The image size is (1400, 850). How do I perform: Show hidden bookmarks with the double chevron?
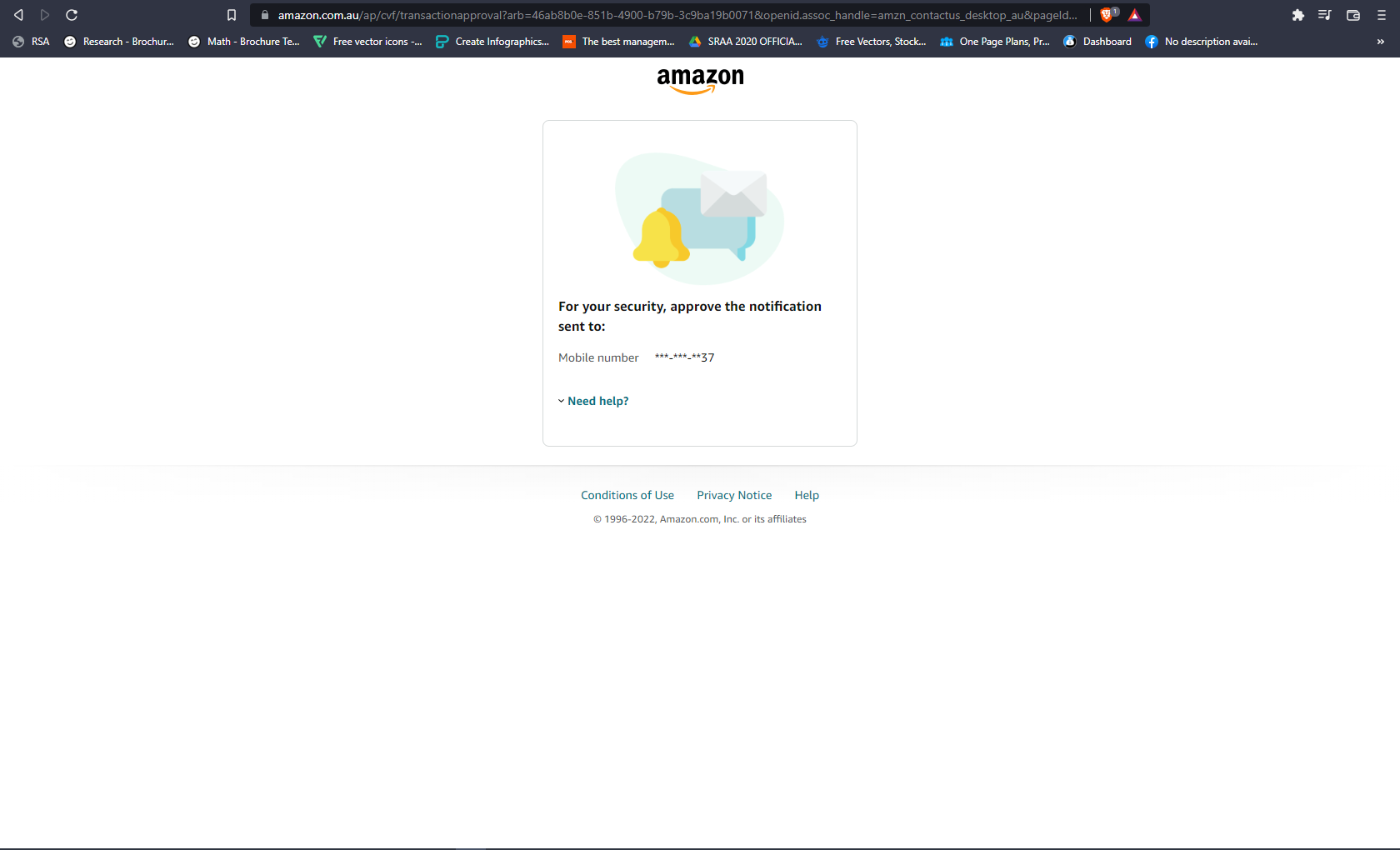1380,42
